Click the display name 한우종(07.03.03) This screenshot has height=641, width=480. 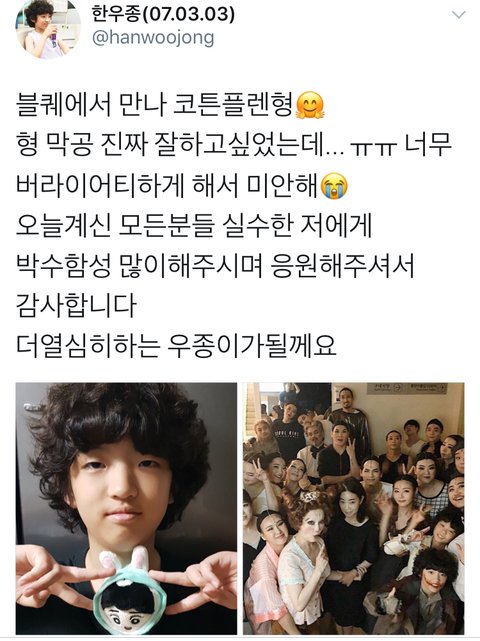(x=163, y=14)
